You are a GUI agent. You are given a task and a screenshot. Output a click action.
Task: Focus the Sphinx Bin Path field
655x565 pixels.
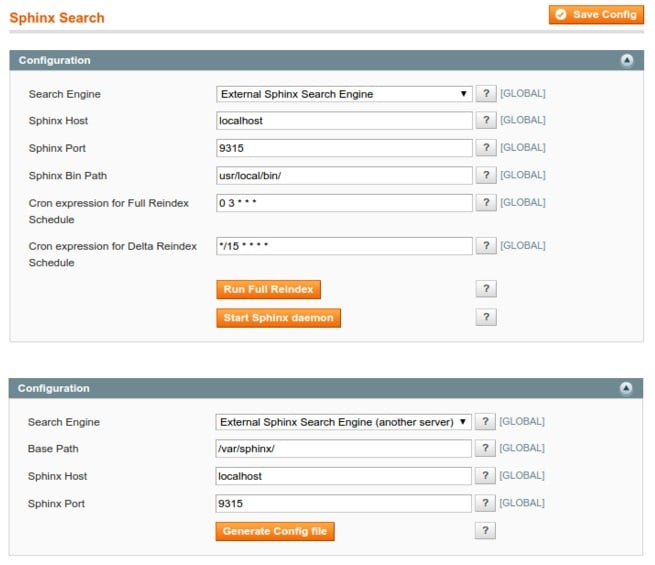344,176
